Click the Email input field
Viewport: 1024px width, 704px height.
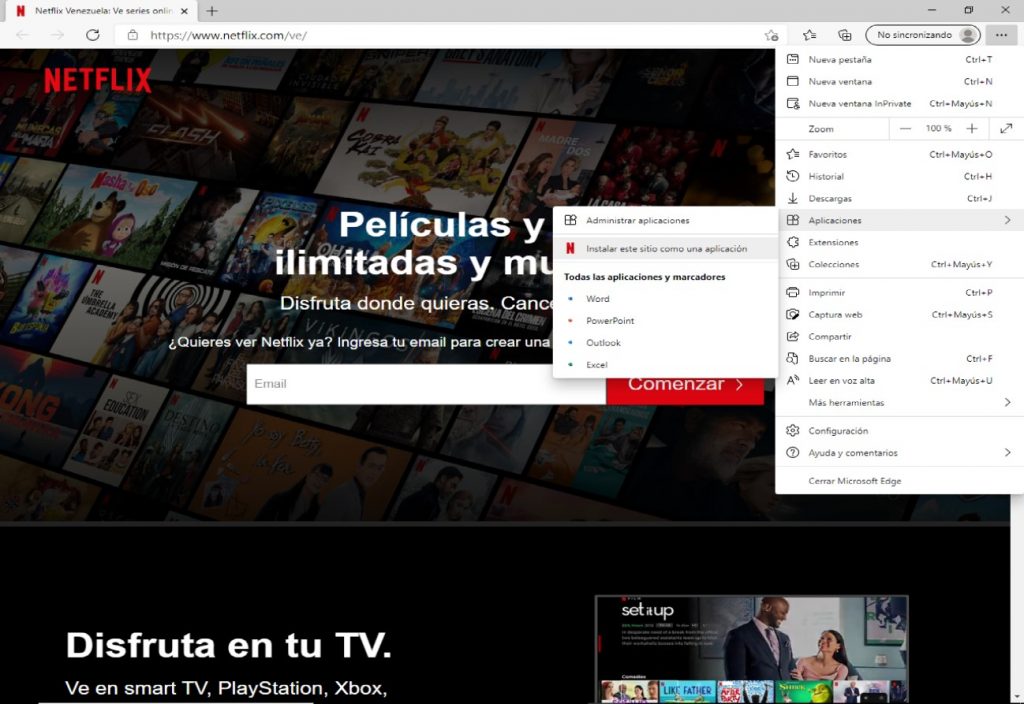point(420,384)
